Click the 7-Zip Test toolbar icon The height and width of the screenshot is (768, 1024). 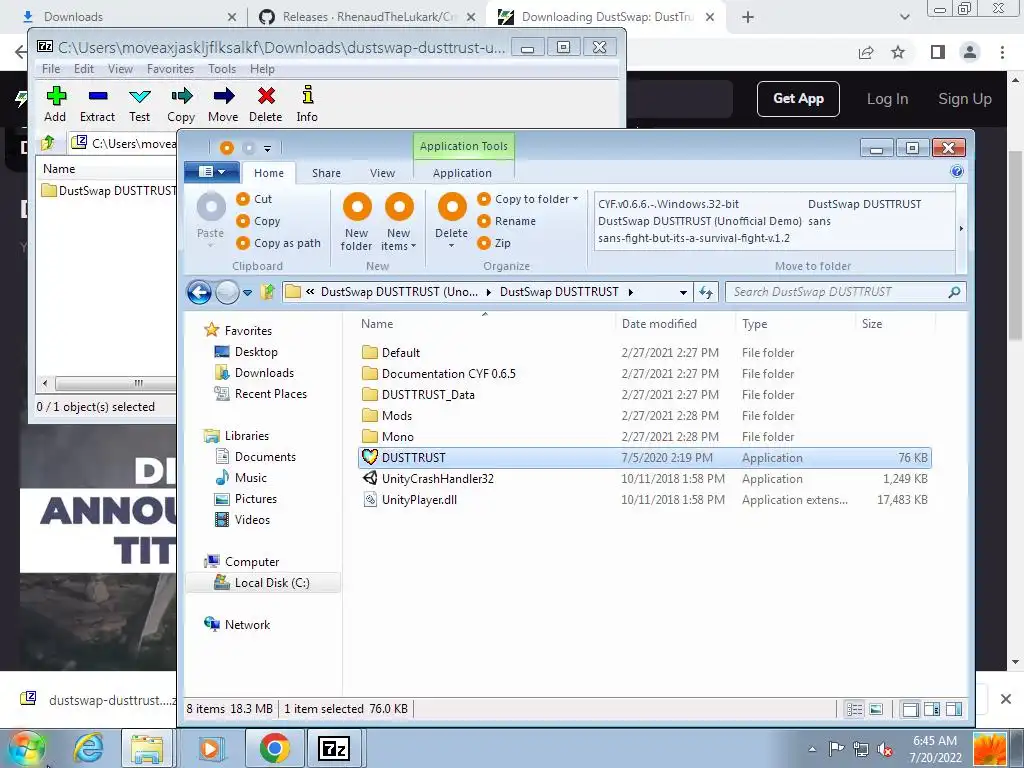pyautogui.click(x=139, y=96)
